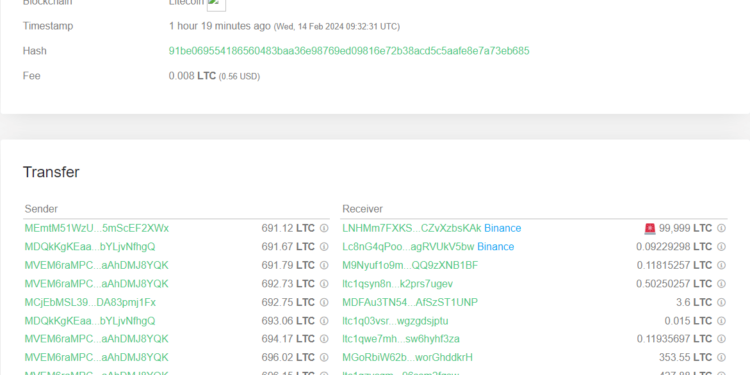Image resolution: width=750 pixels, height=375 pixels.
Task: Open receiver address Lc8nG4qPoo...agRVUkV5bw
Action: point(408,247)
